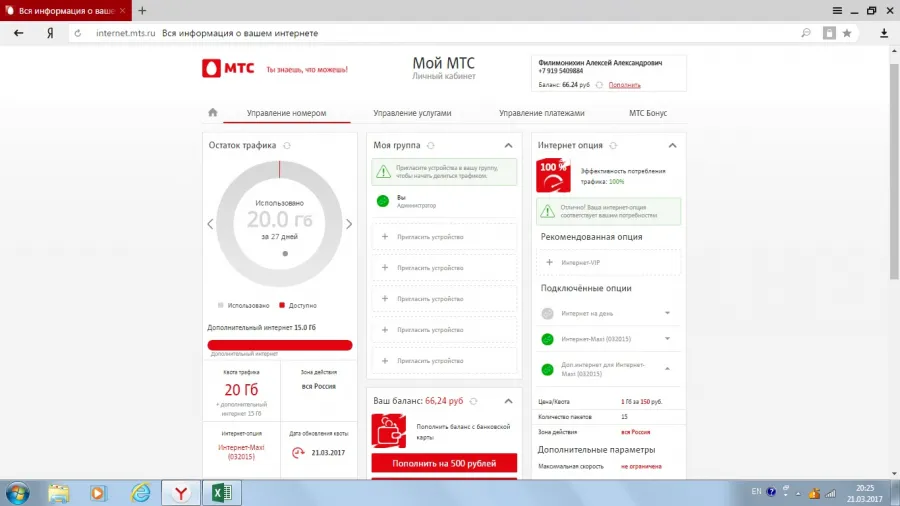Viewport: 900px width, 506px height.
Task: Open Интернет-Maxi (032015) red link
Action: point(241,452)
